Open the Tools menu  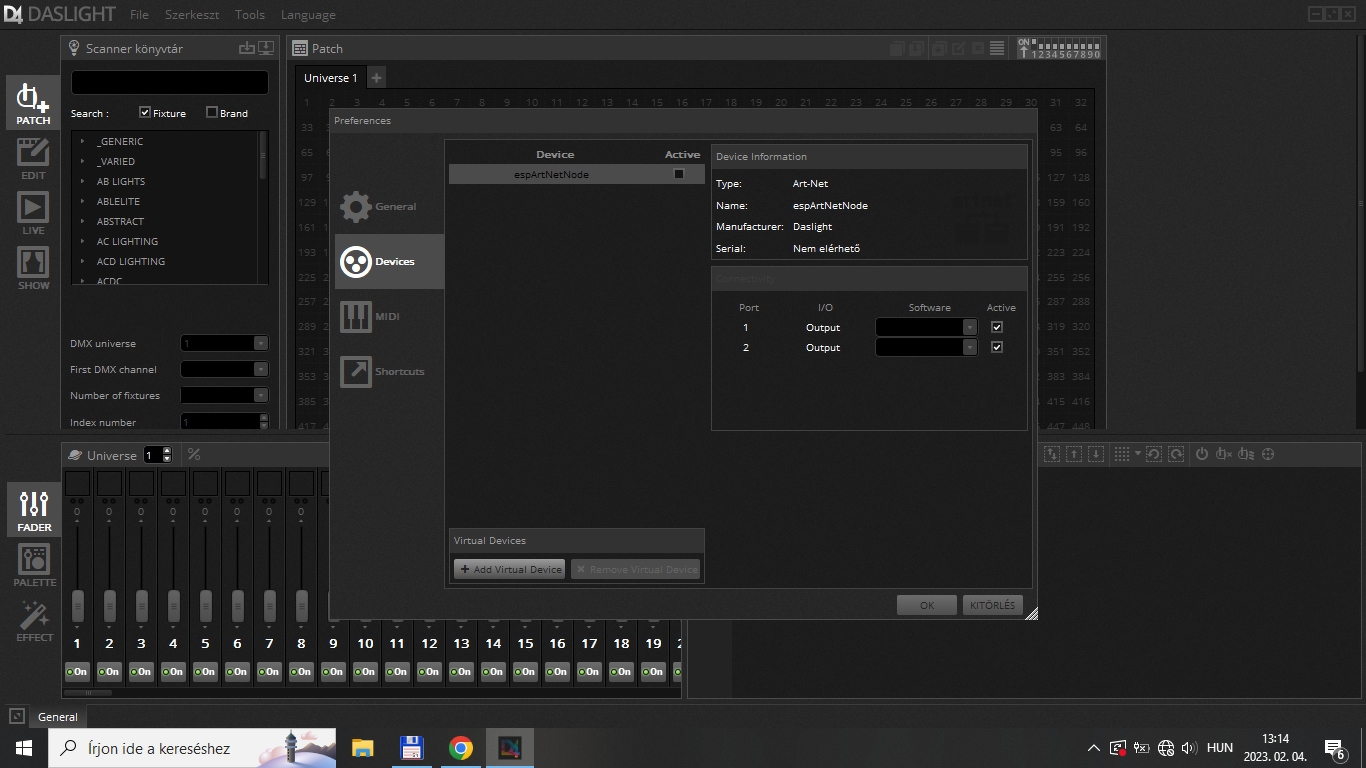(x=250, y=15)
